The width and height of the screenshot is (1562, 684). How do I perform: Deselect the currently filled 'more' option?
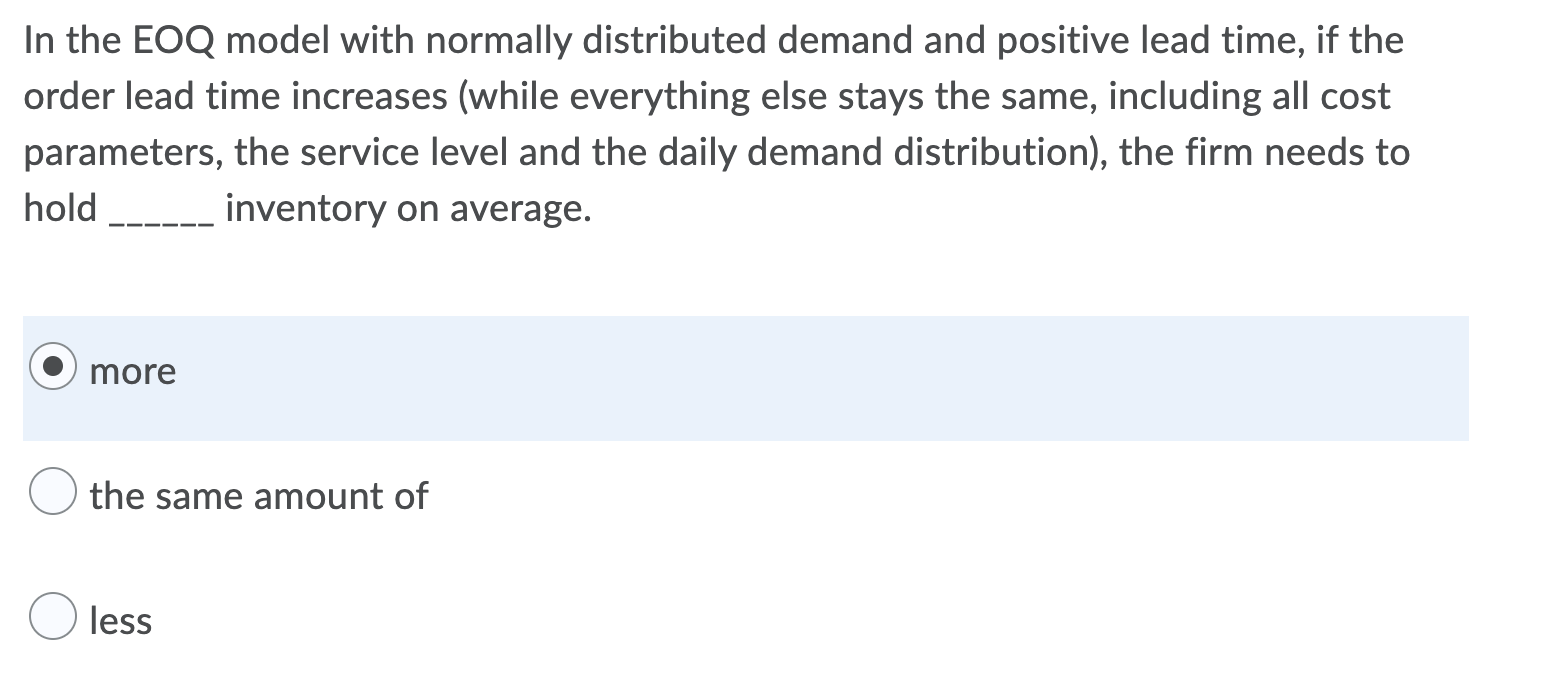pyautogui.click(x=55, y=368)
